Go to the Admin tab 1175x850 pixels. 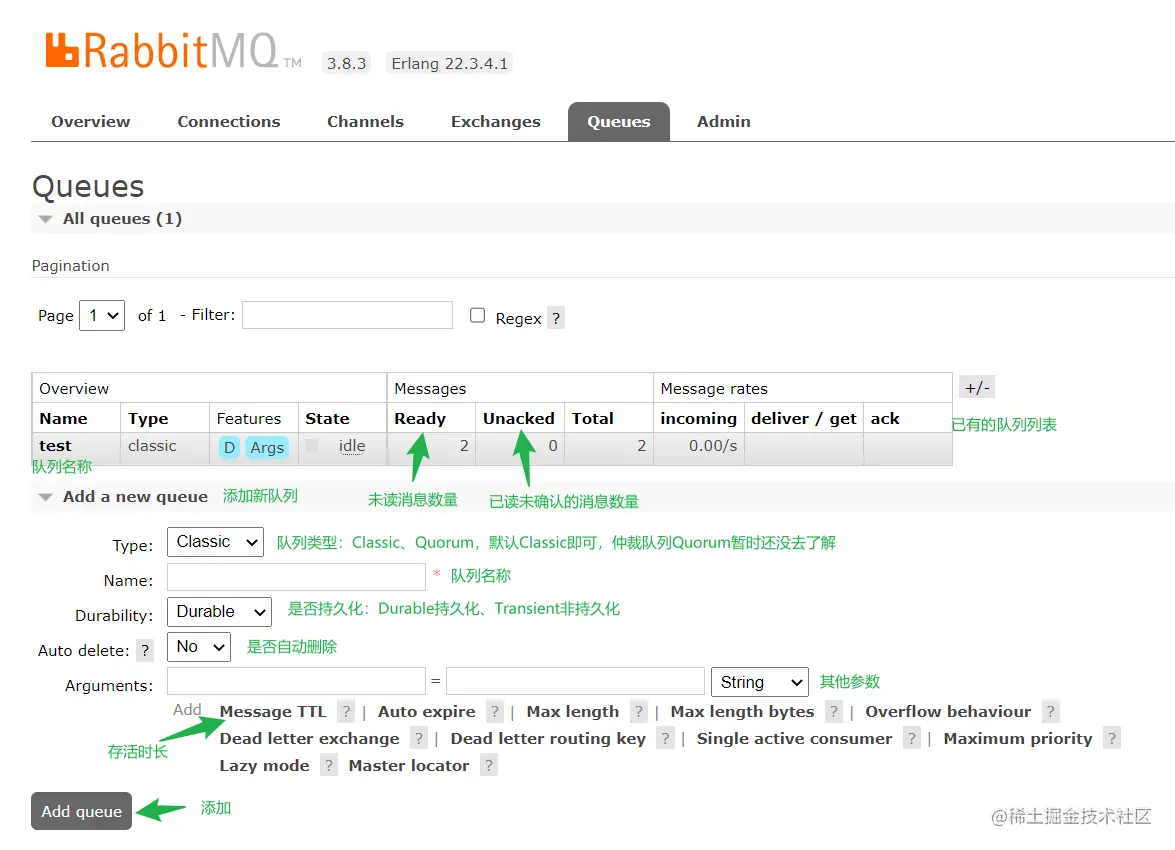tap(723, 121)
